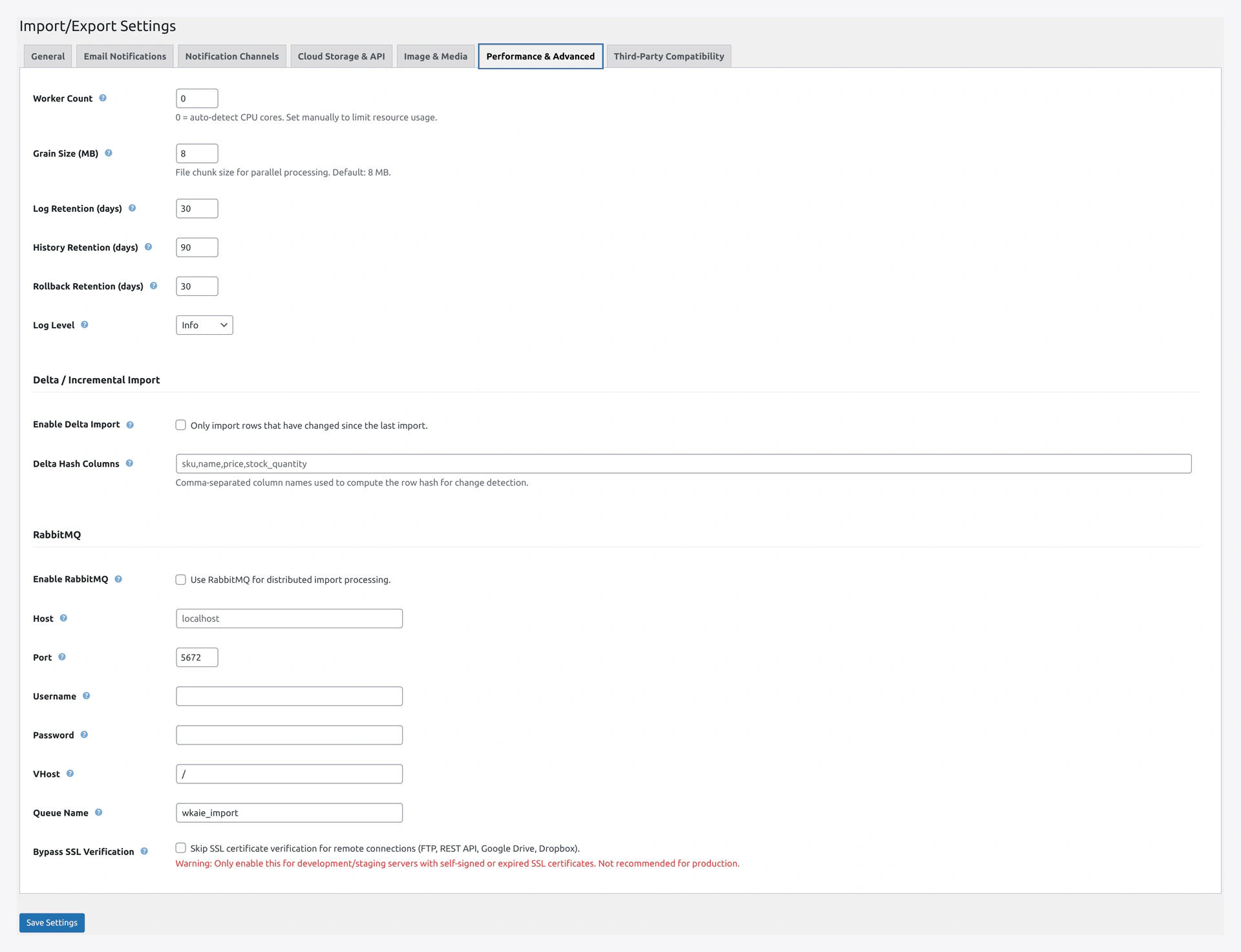Viewport: 1241px width, 952px height.
Task: Open the help tooltip for Log Retention (days)
Action: (x=132, y=208)
